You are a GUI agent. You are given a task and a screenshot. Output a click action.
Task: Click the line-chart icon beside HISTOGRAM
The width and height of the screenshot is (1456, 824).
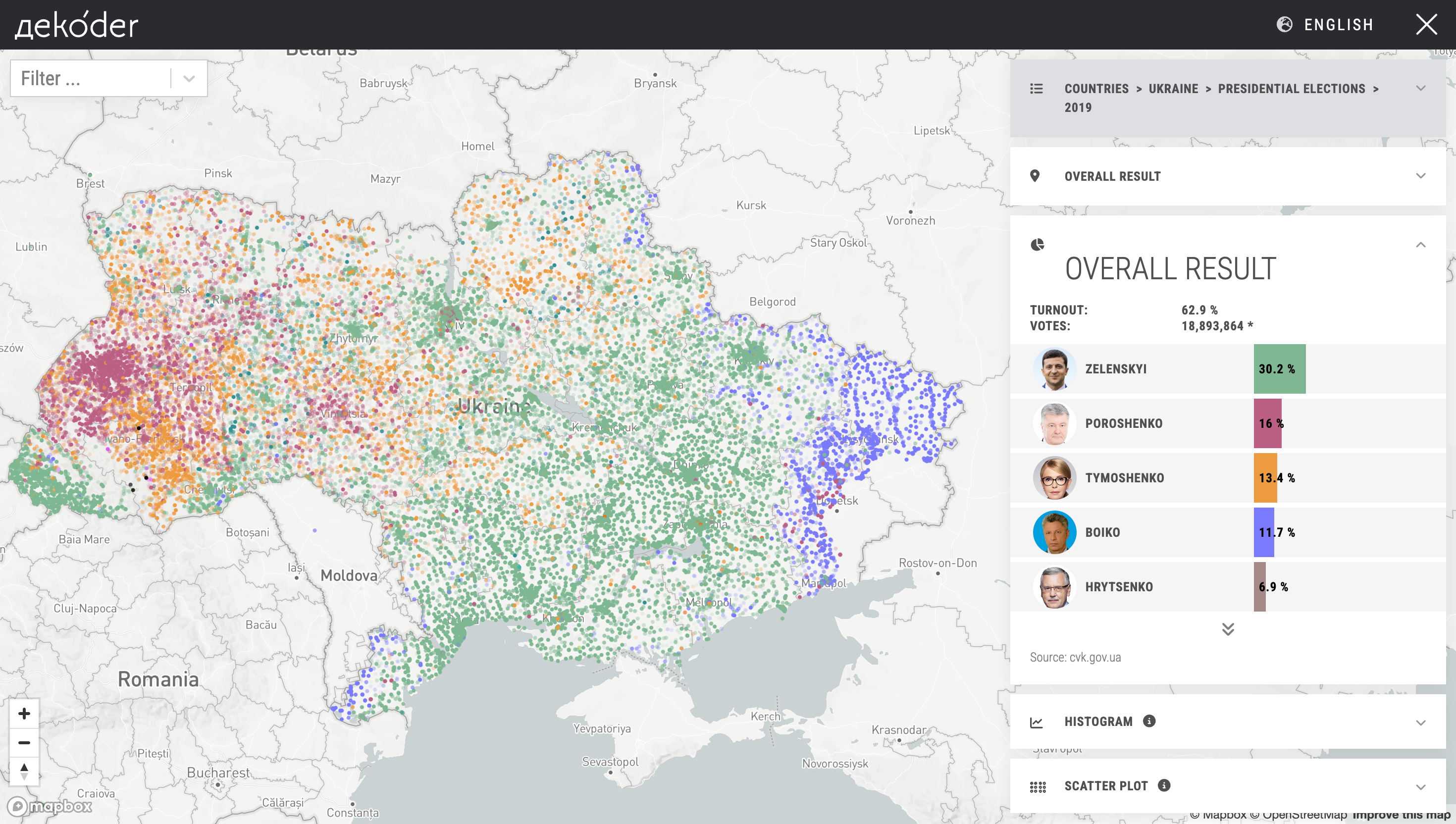pos(1036,721)
